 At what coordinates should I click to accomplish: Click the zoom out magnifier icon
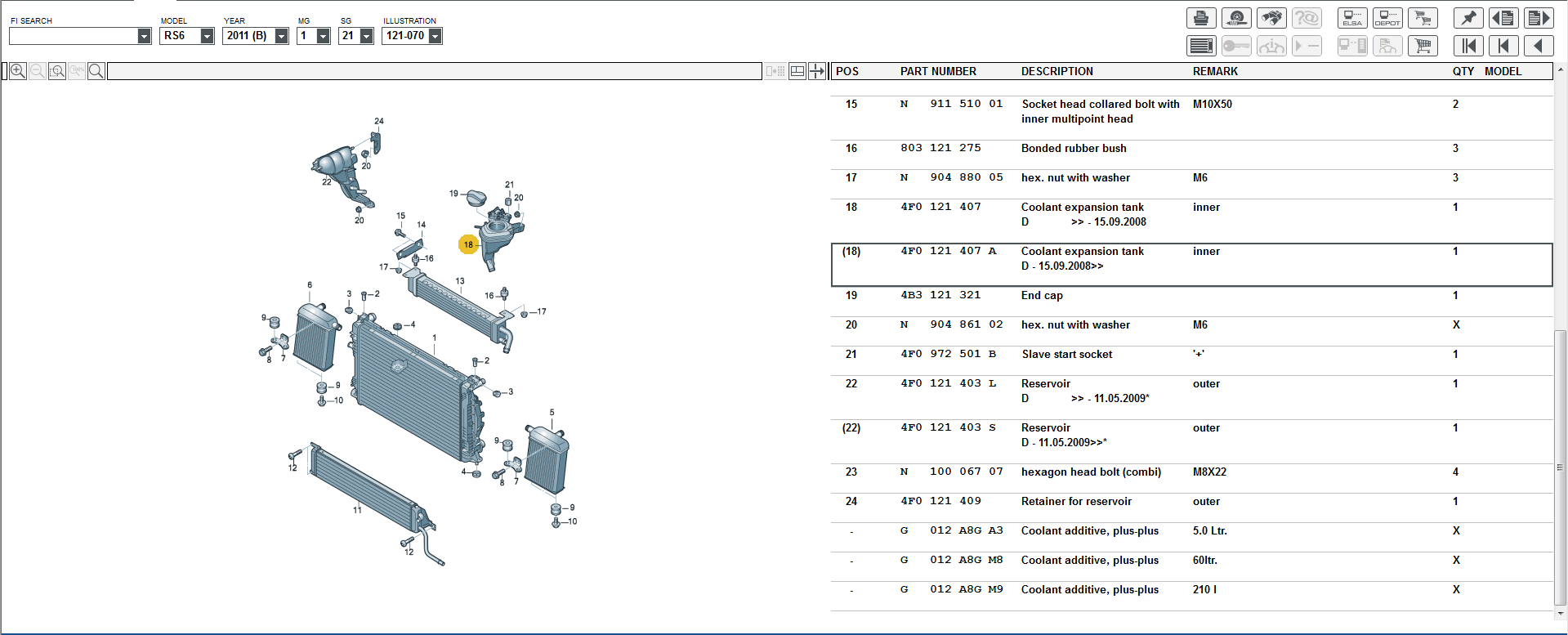(x=37, y=71)
